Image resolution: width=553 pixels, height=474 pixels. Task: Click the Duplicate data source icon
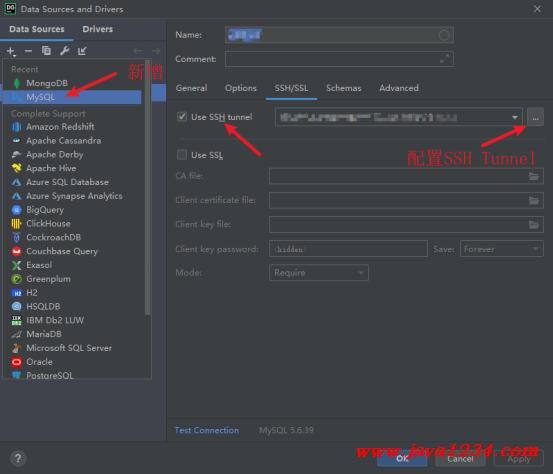[46, 51]
